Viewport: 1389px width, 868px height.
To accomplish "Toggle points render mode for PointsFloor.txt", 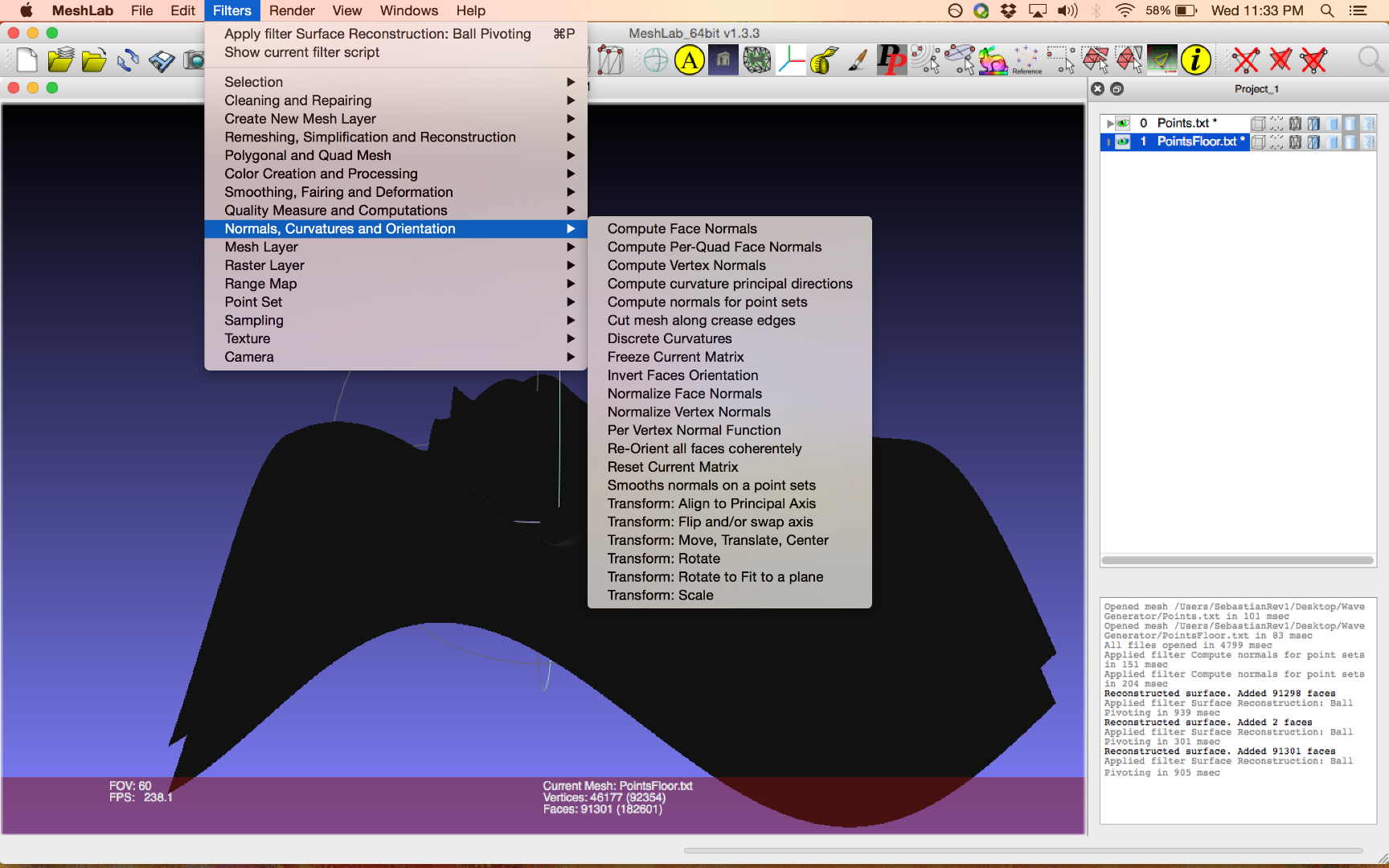I will click(x=1276, y=141).
